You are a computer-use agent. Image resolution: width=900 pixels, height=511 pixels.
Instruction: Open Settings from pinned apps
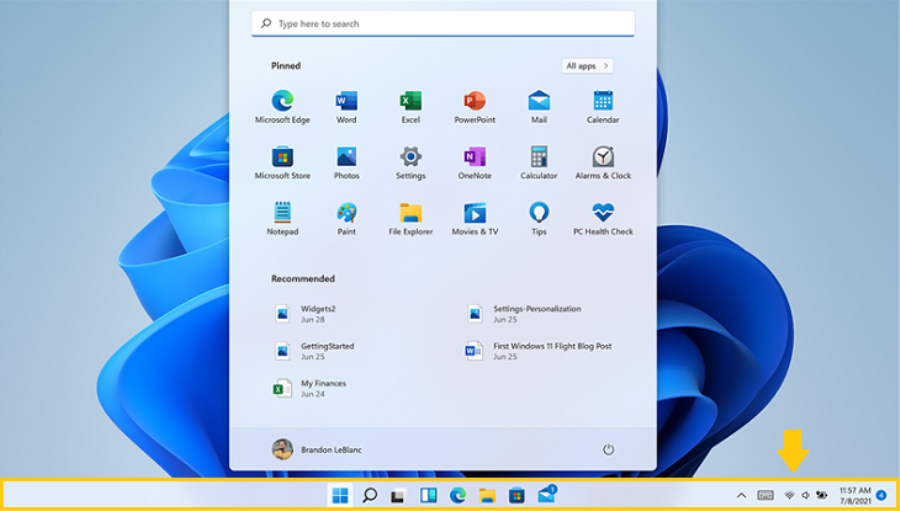point(410,163)
